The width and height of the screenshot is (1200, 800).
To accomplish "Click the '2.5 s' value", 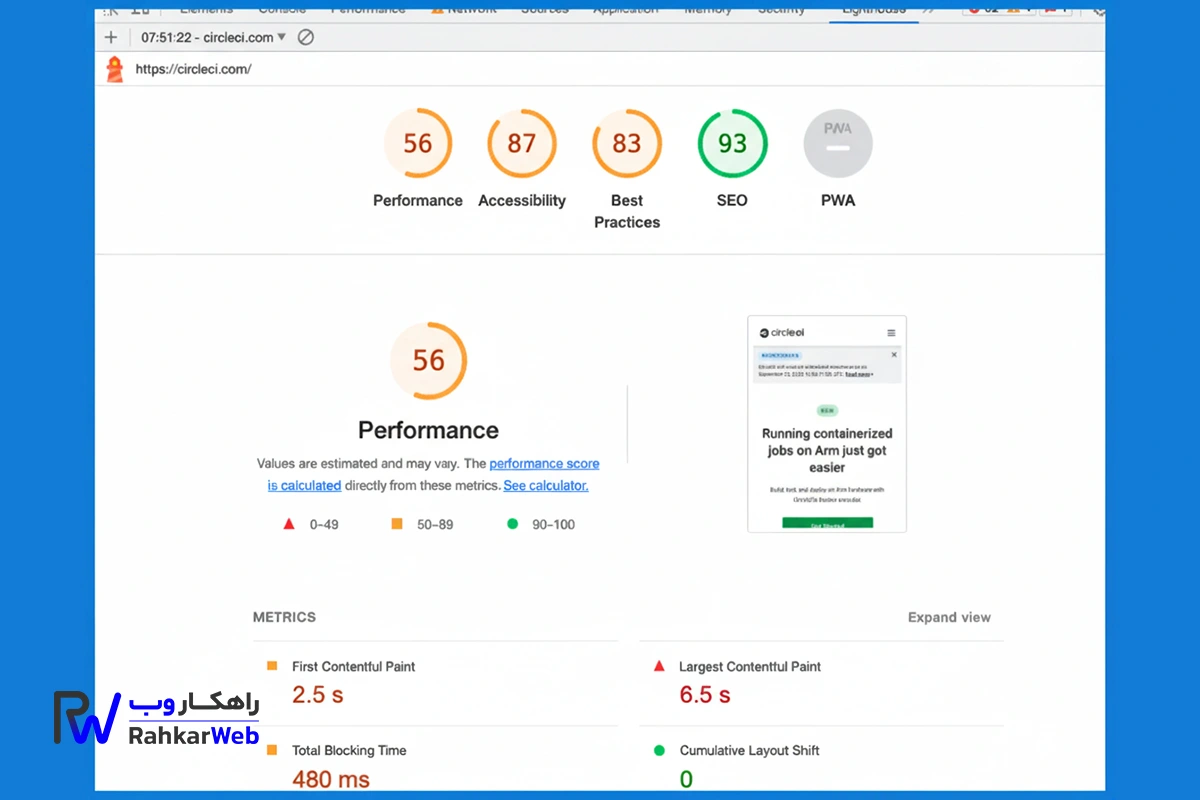I will [x=317, y=694].
